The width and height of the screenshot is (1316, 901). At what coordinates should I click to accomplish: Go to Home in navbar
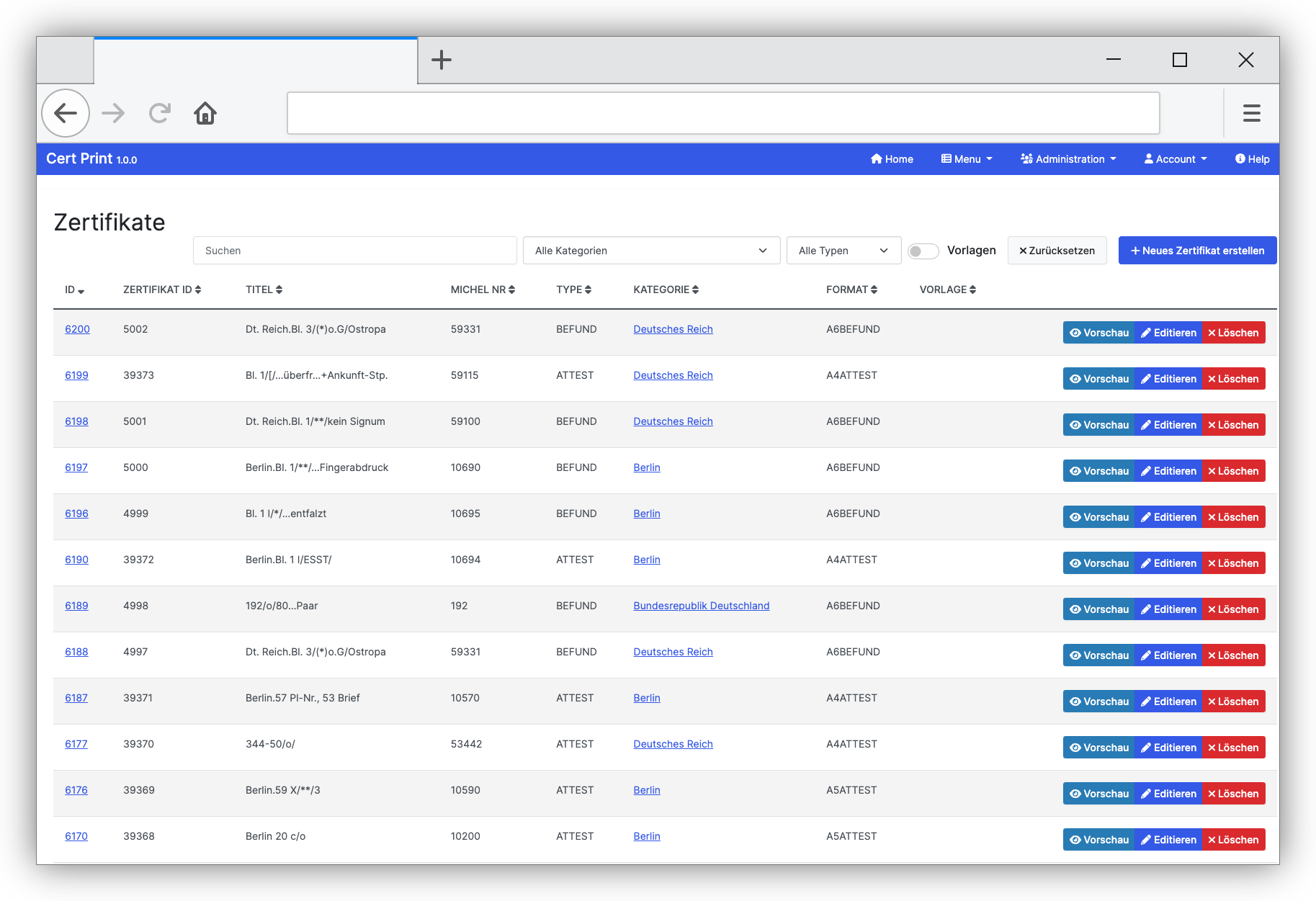click(892, 159)
